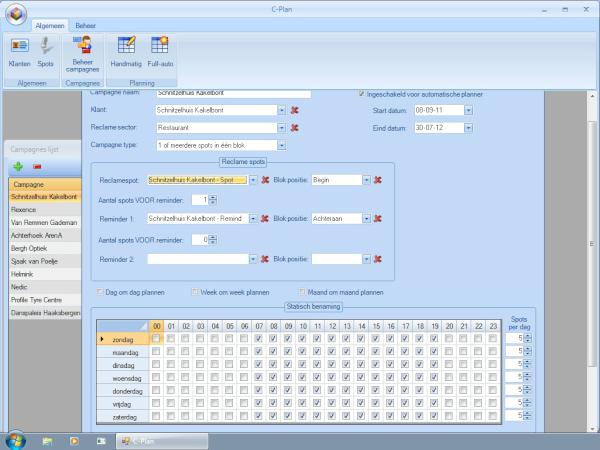600x450 pixels.
Task: Clear Reminder 2 selection with red X
Action: coord(264,259)
